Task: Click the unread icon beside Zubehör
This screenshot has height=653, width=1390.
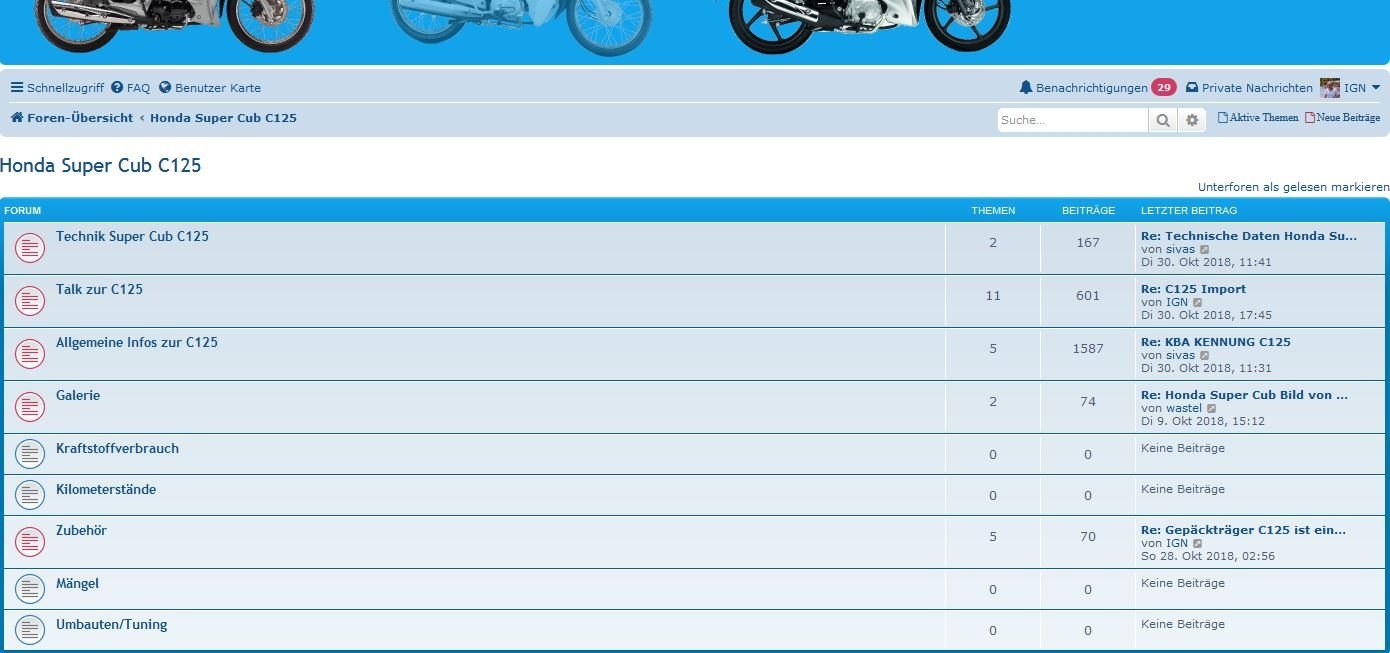Action: [x=30, y=542]
